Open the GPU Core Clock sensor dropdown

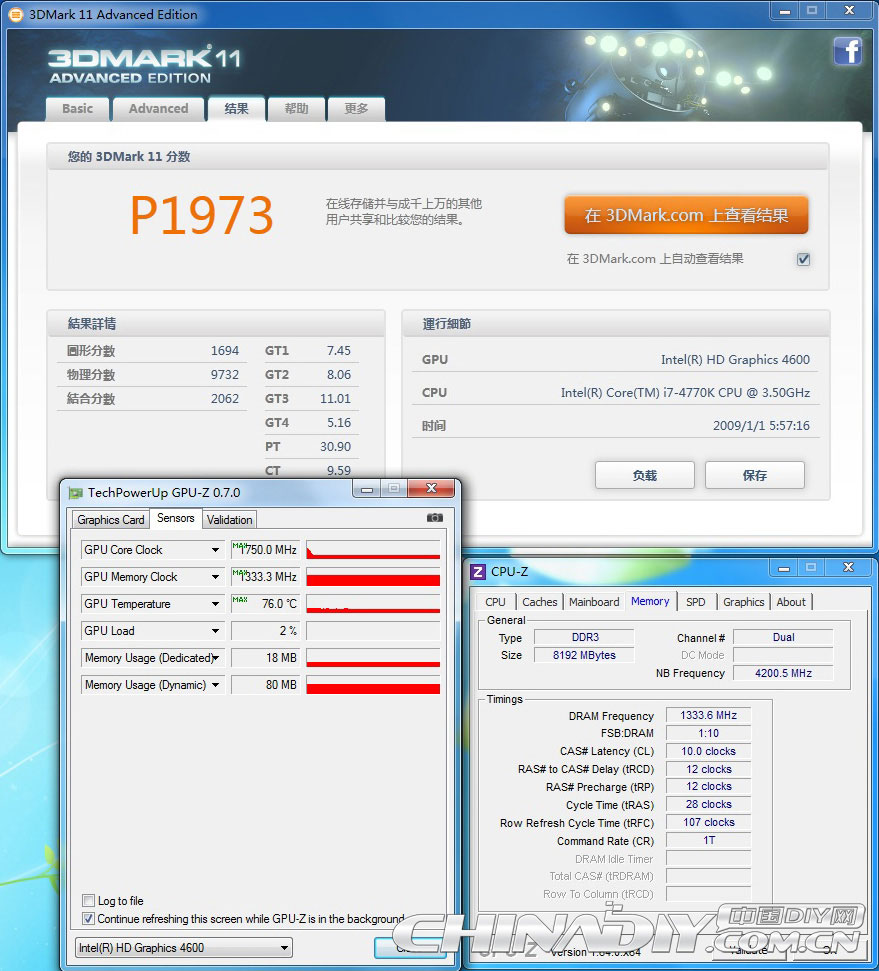(x=215, y=550)
